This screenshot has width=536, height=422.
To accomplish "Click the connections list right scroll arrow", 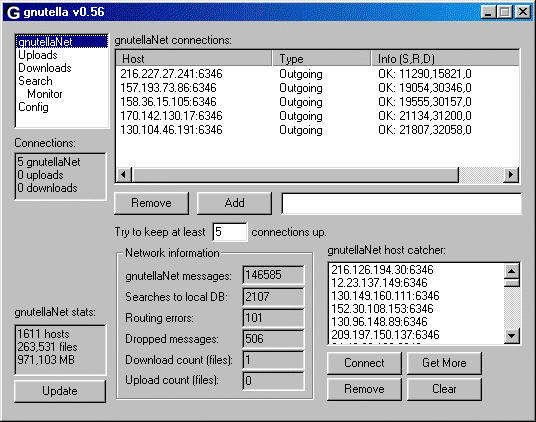I will pyautogui.click(x=511, y=175).
